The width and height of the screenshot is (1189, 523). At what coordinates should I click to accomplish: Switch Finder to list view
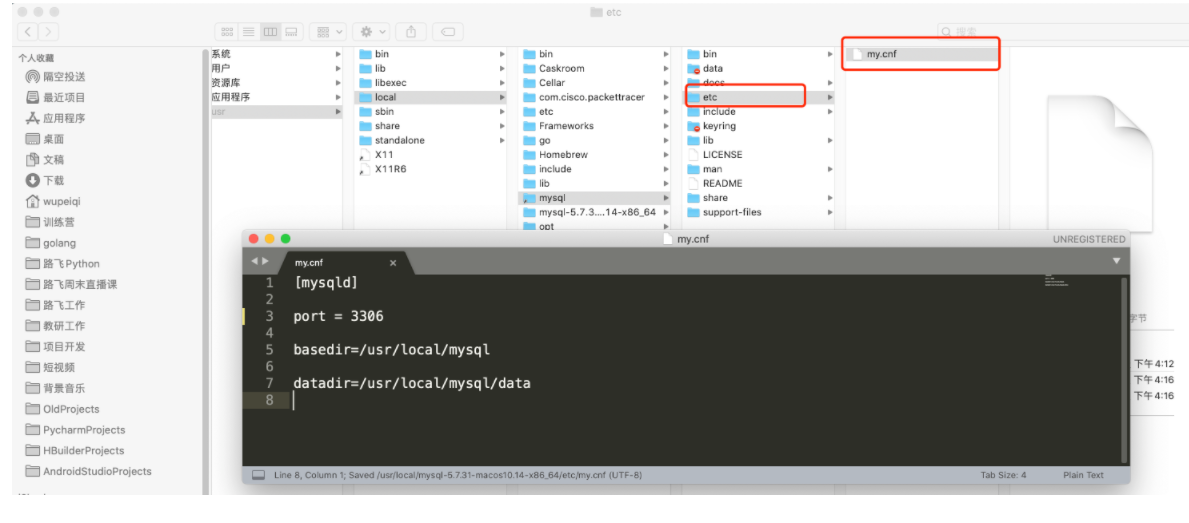click(248, 32)
